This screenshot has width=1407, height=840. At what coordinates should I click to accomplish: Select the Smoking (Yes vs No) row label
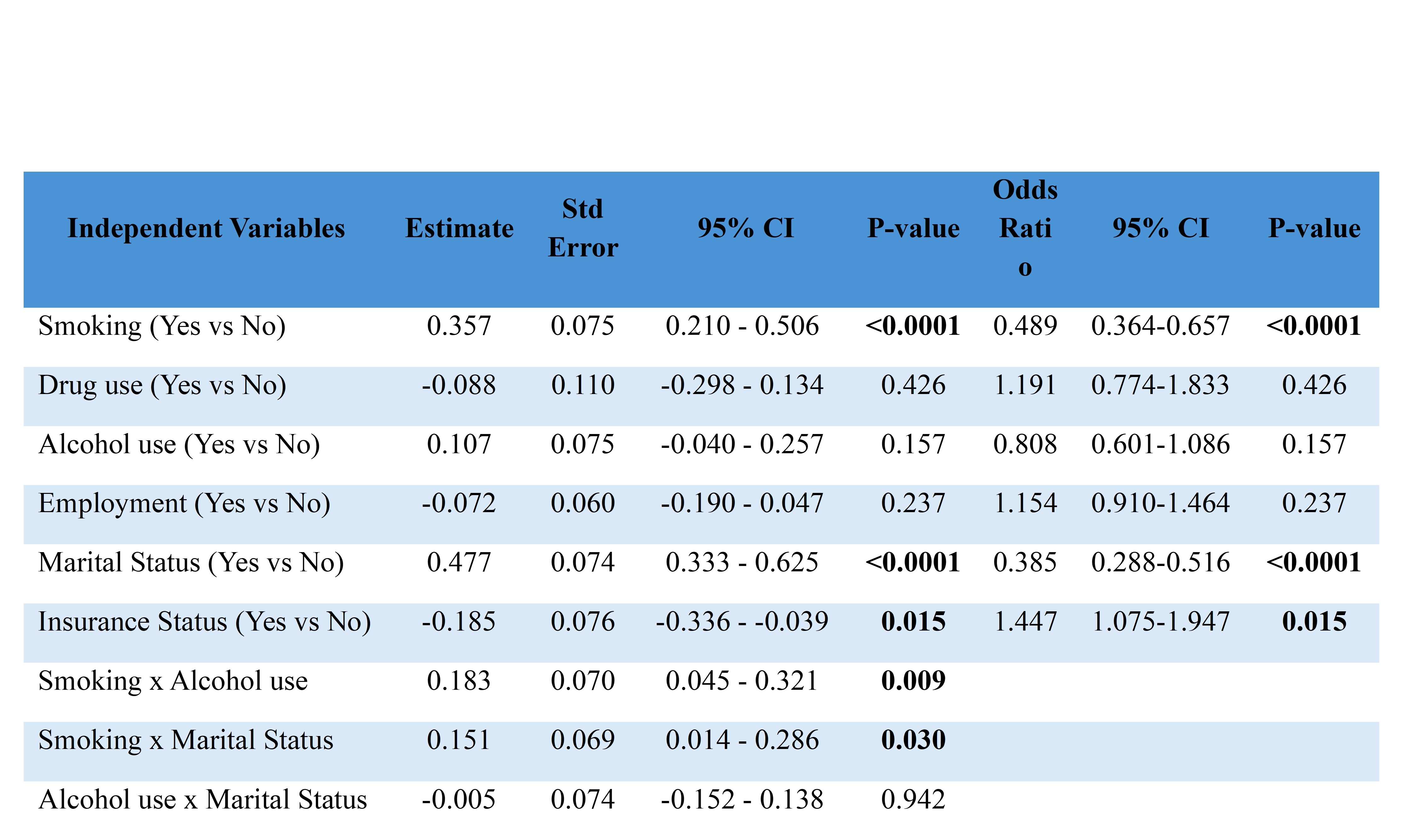[162, 326]
